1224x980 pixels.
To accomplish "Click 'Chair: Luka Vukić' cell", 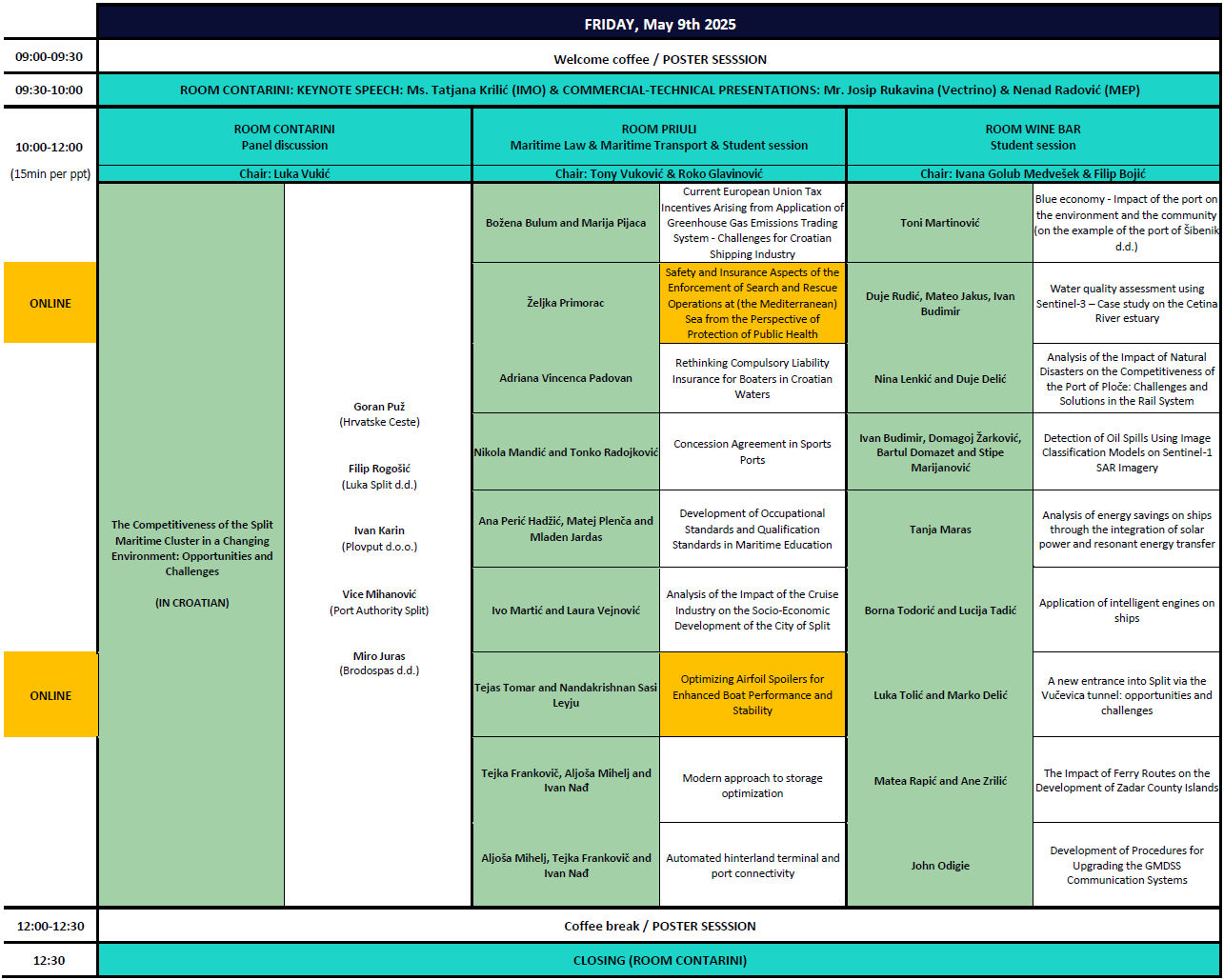I will coord(284,174).
